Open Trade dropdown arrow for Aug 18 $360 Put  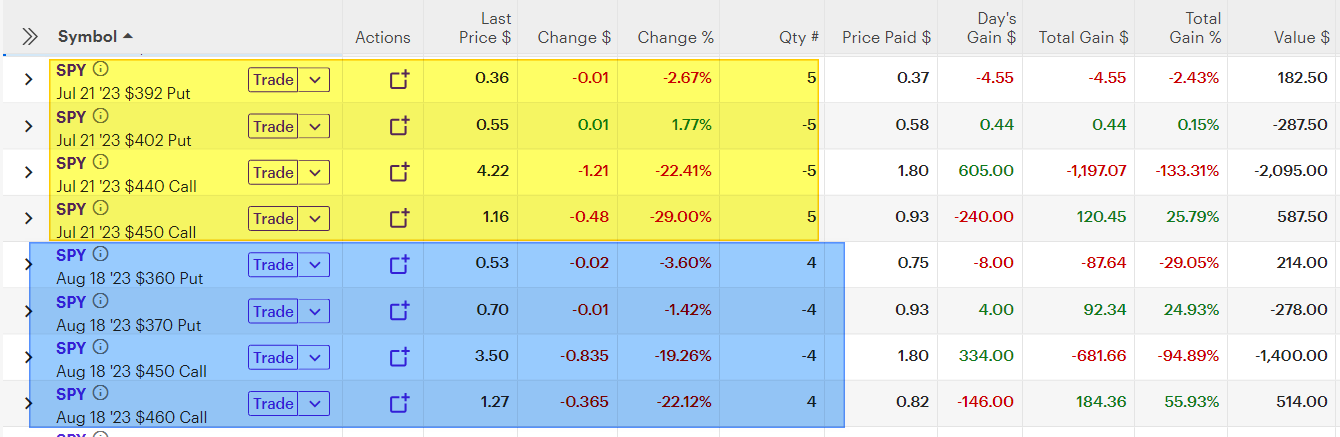pos(315,265)
